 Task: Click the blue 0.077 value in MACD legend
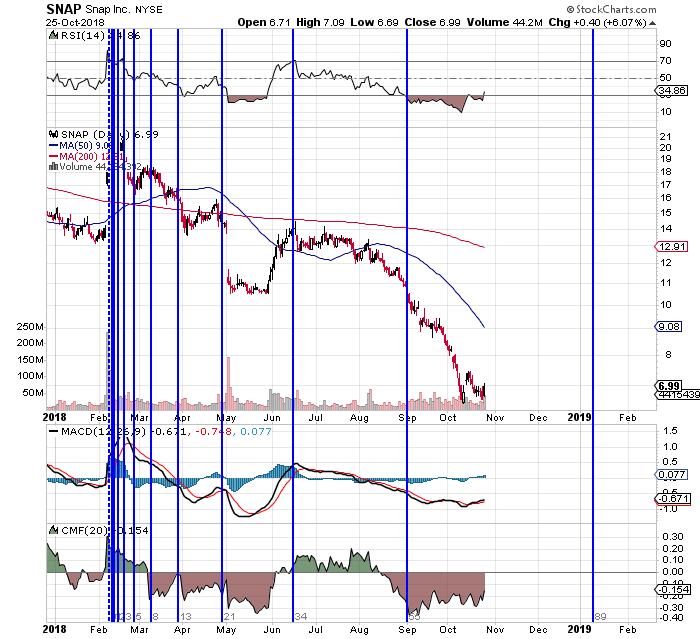tap(256, 431)
